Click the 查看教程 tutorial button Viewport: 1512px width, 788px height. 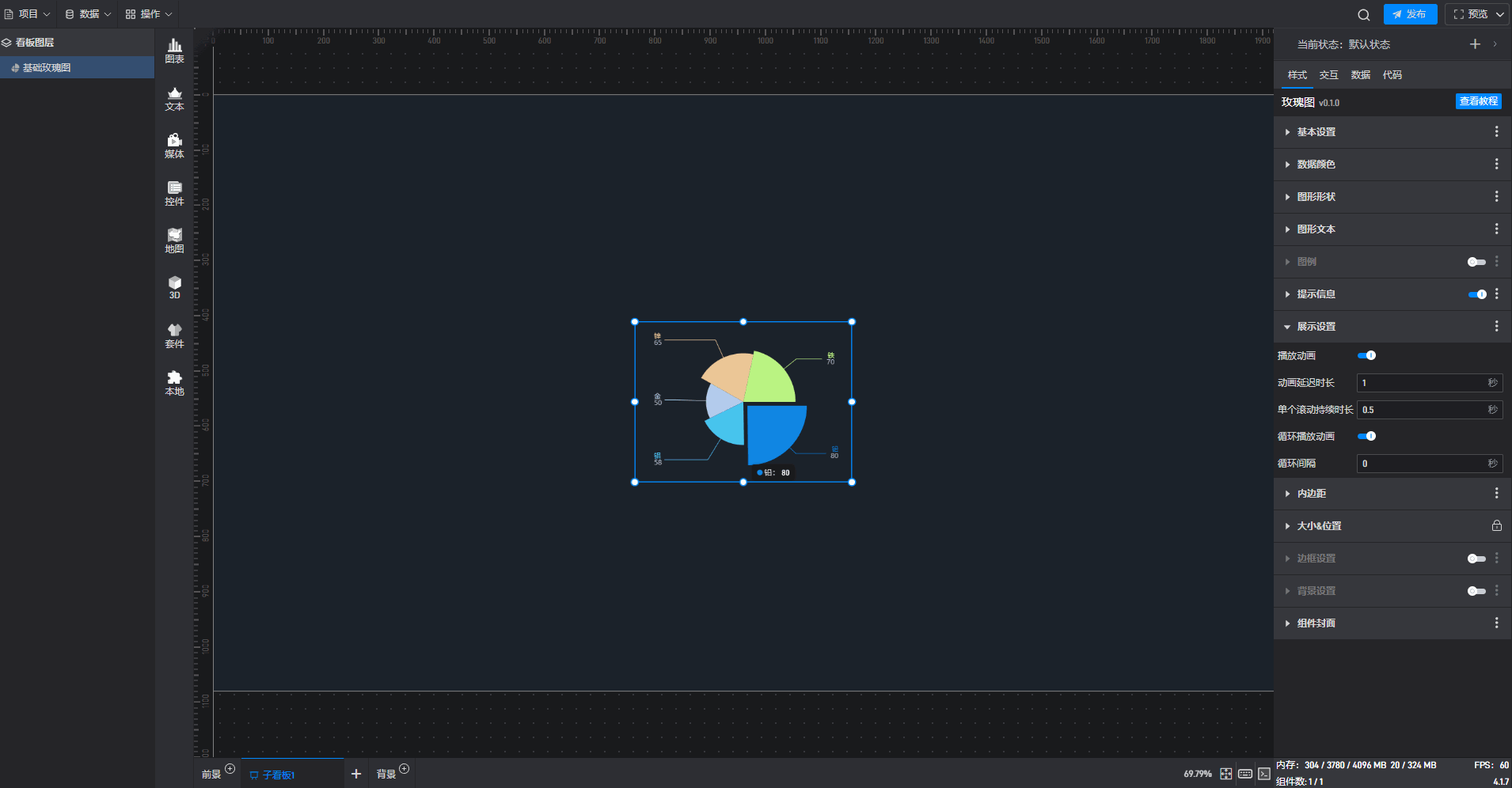(1478, 101)
